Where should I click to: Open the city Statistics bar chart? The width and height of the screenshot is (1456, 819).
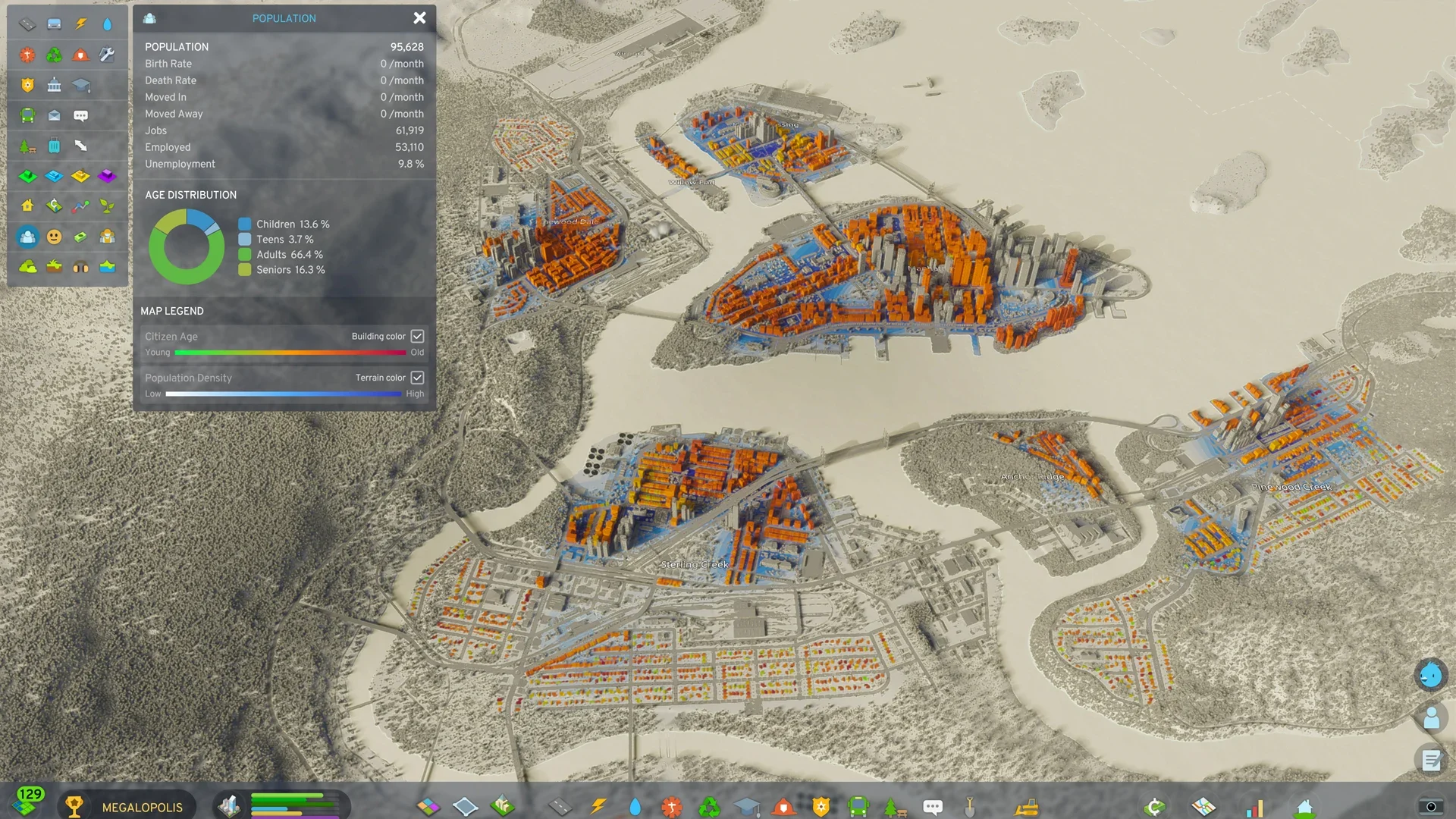1255,806
